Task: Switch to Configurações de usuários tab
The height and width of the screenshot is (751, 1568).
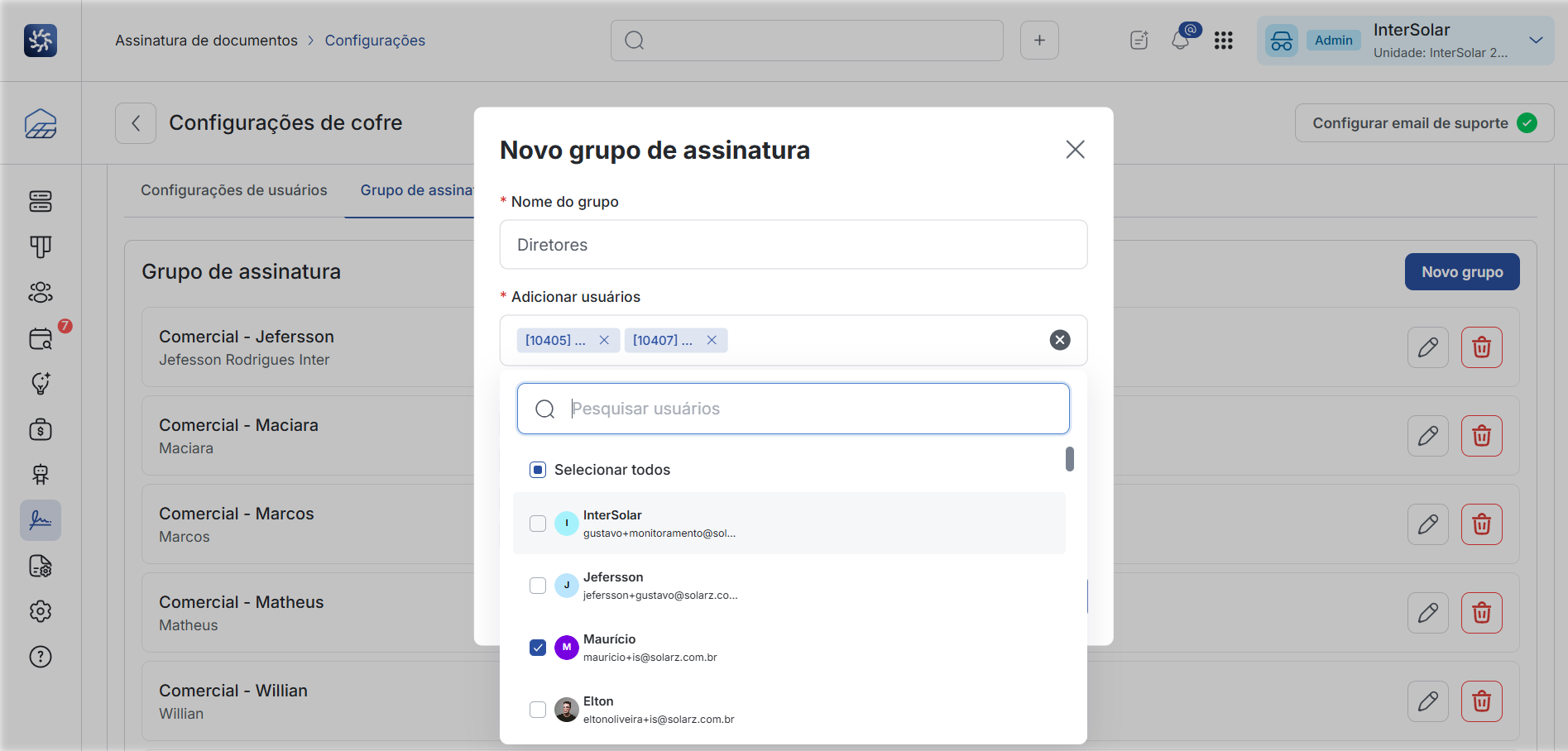Action: tap(234, 190)
